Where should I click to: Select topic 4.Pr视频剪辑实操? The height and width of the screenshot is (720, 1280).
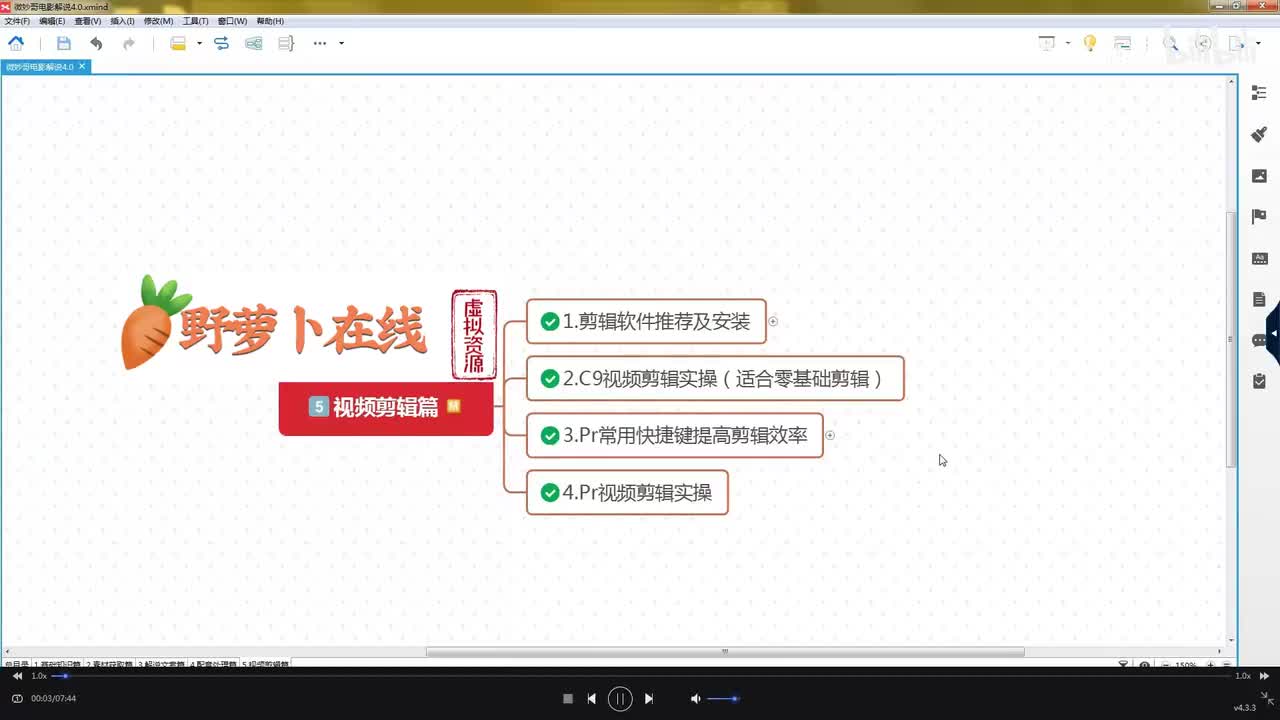click(627, 492)
